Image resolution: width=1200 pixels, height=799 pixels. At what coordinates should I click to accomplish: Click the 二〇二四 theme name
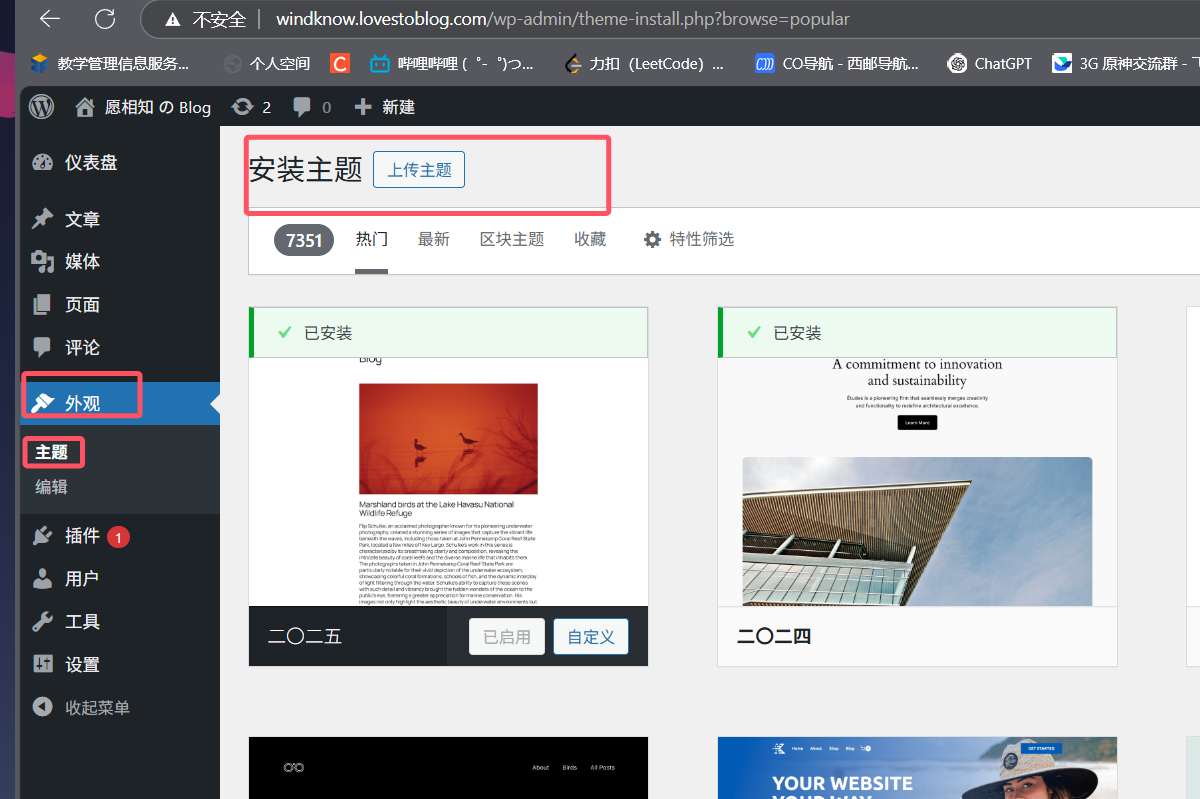(x=774, y=636)
